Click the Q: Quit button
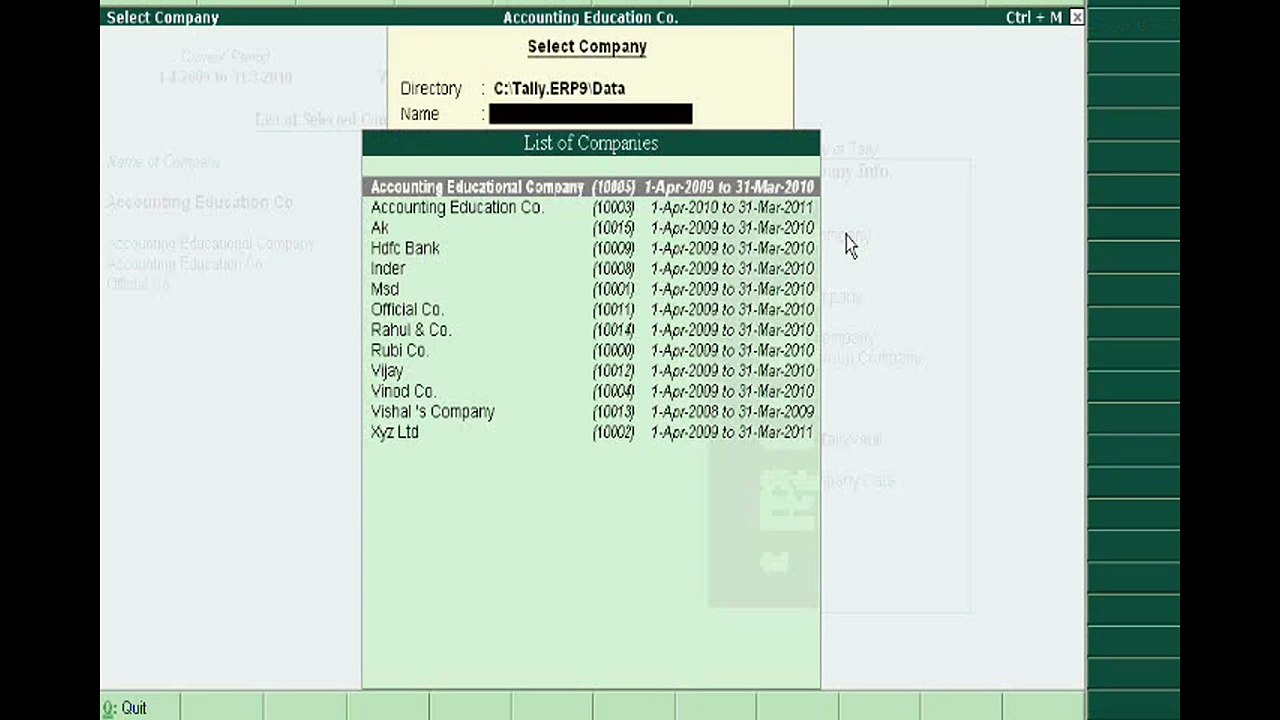Viewport: 1280px width, 720px height. (x=125, y=708)
